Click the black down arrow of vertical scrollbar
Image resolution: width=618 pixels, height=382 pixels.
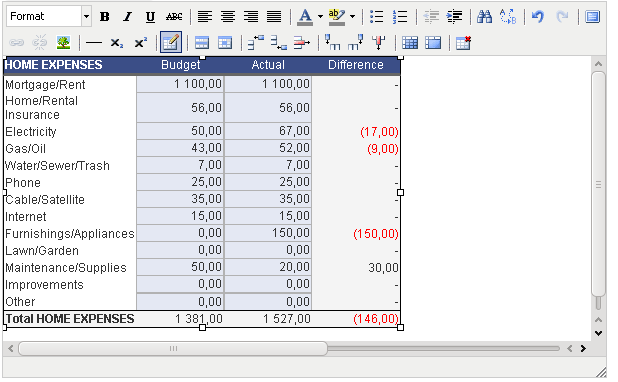point(598,334)
